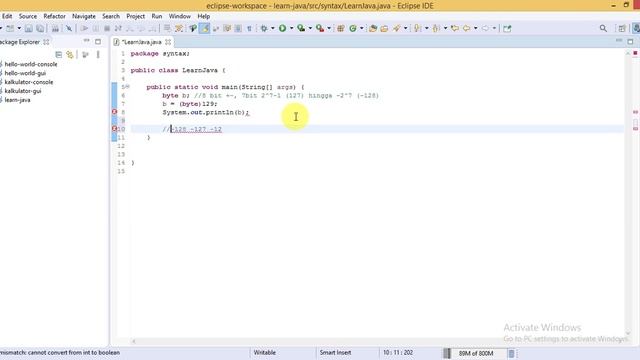Click the Pin Editor icon
The image size is (640, 360).
(x=507, y=28)
